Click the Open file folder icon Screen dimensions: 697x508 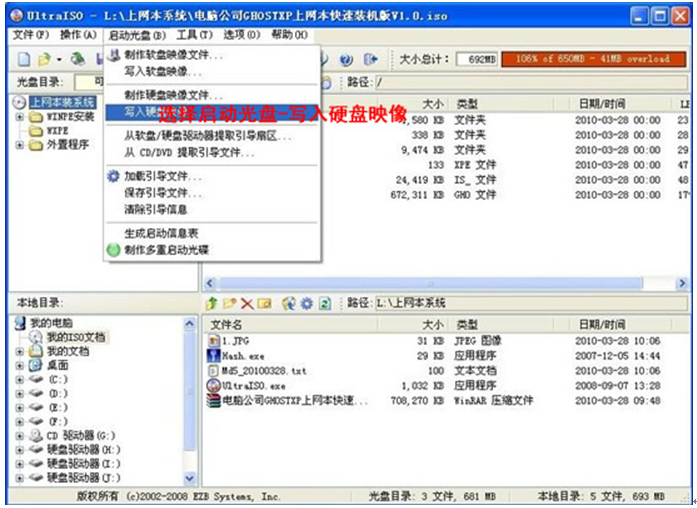coord(44,59)
